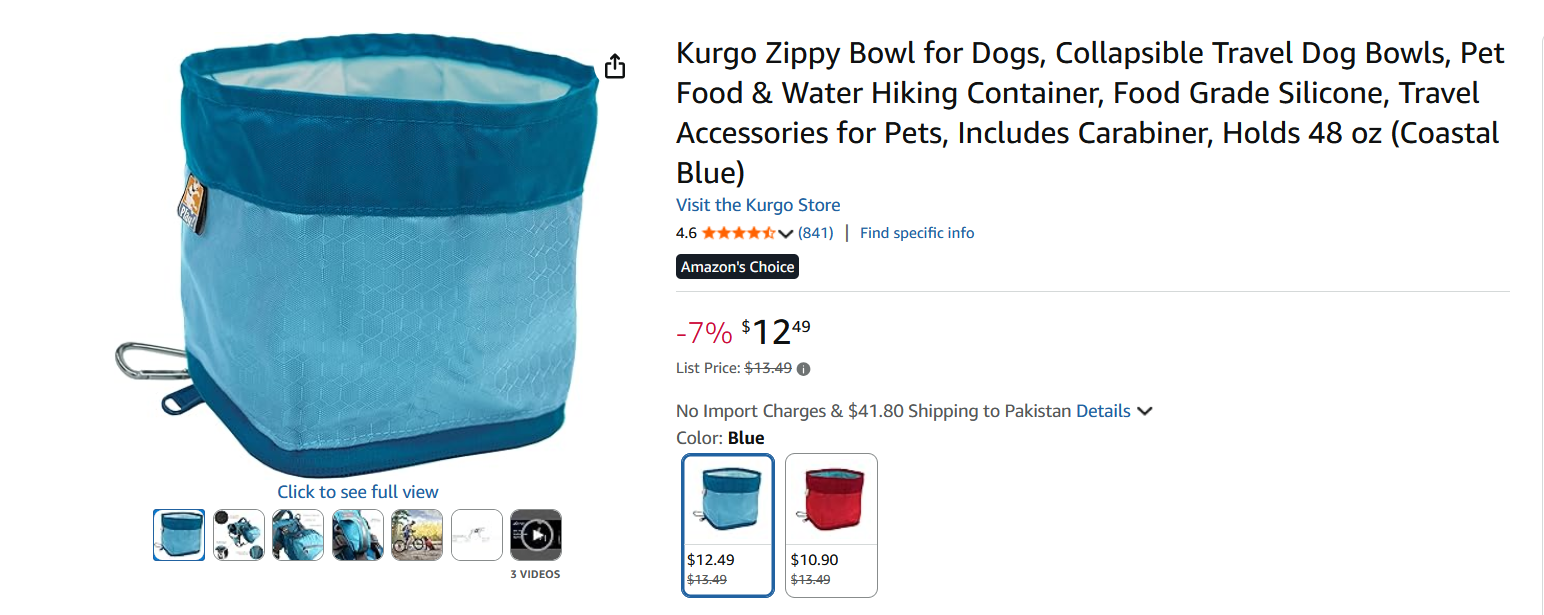Click the share icon above the product image
Screen dimensions: 1544x615
[614, 65]
